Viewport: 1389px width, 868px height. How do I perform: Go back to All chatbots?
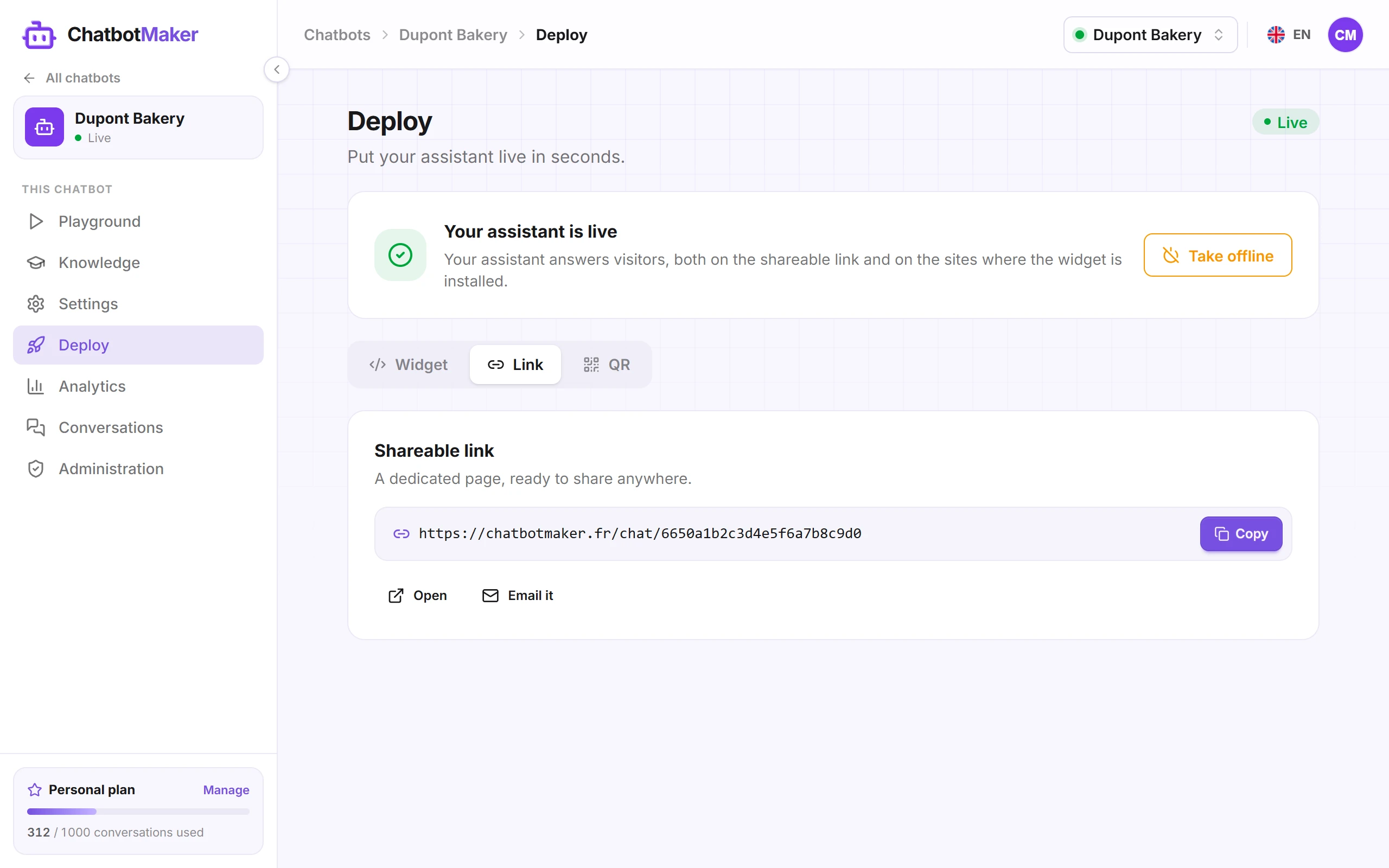[x=72, y=78]
